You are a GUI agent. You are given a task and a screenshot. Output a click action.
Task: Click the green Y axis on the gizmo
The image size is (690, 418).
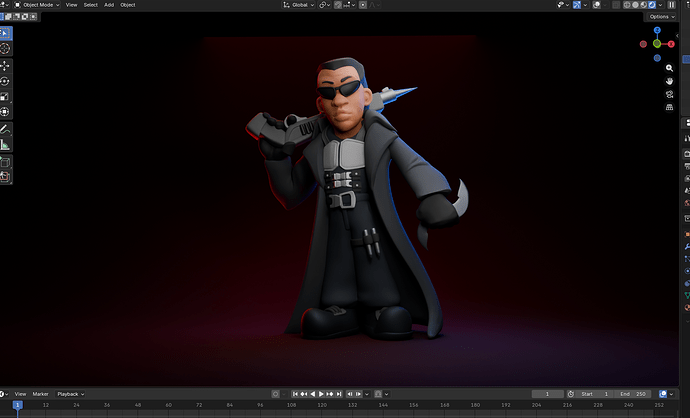[x=657, y=44]
